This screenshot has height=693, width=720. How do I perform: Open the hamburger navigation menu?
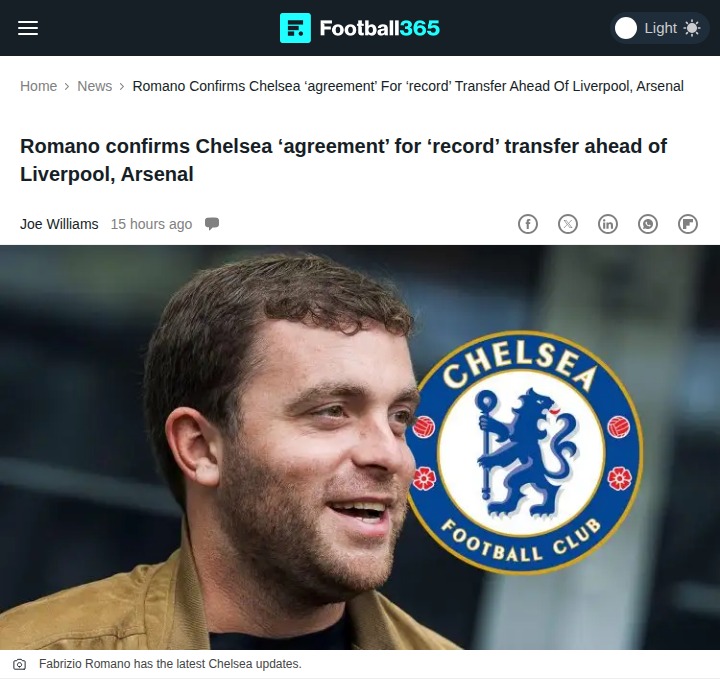pos(28,28)
